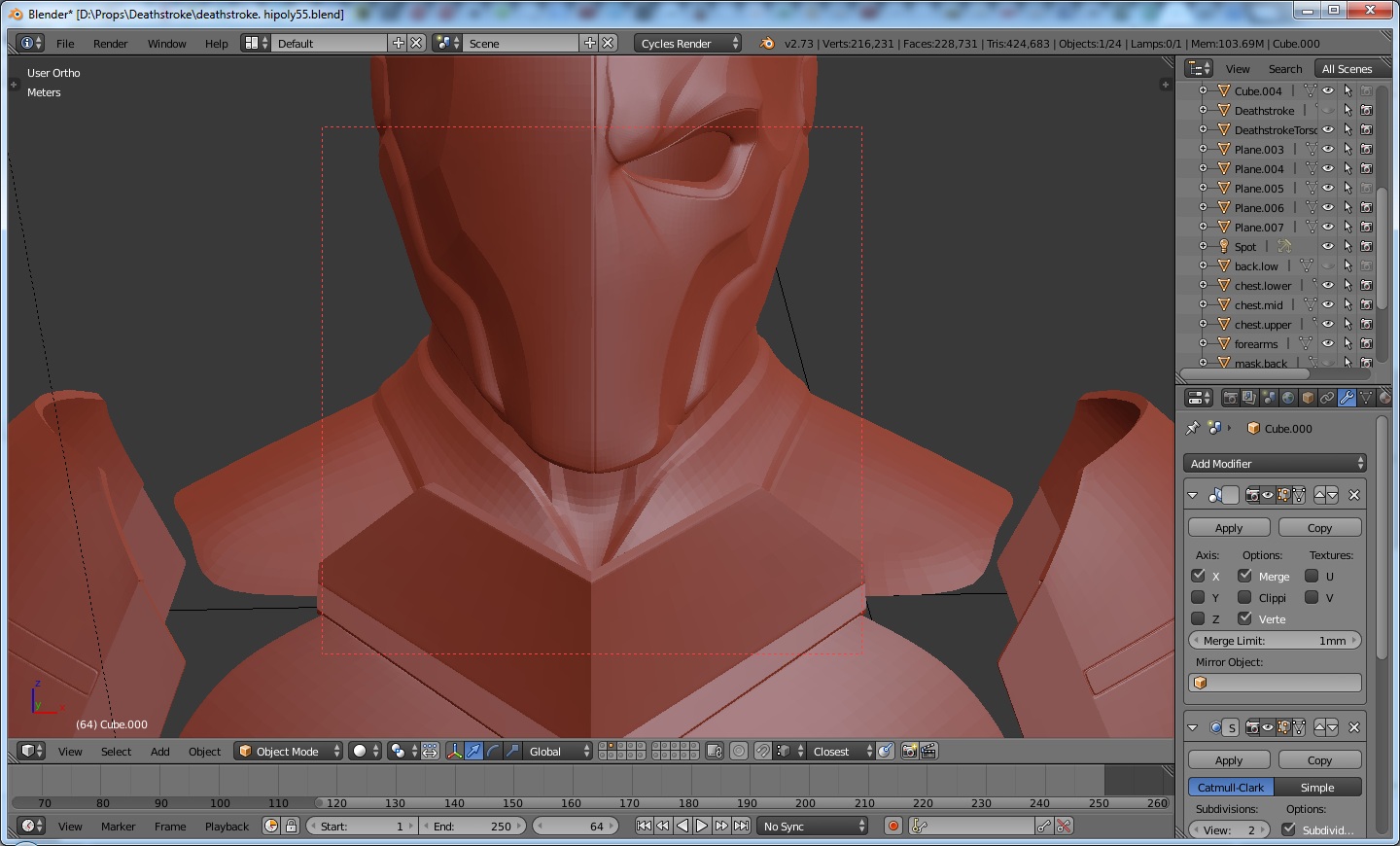This screenshot has height=846, width=1400.
Task: Open the Modifiers tab wrench icon
Action: coord(1347,398)
